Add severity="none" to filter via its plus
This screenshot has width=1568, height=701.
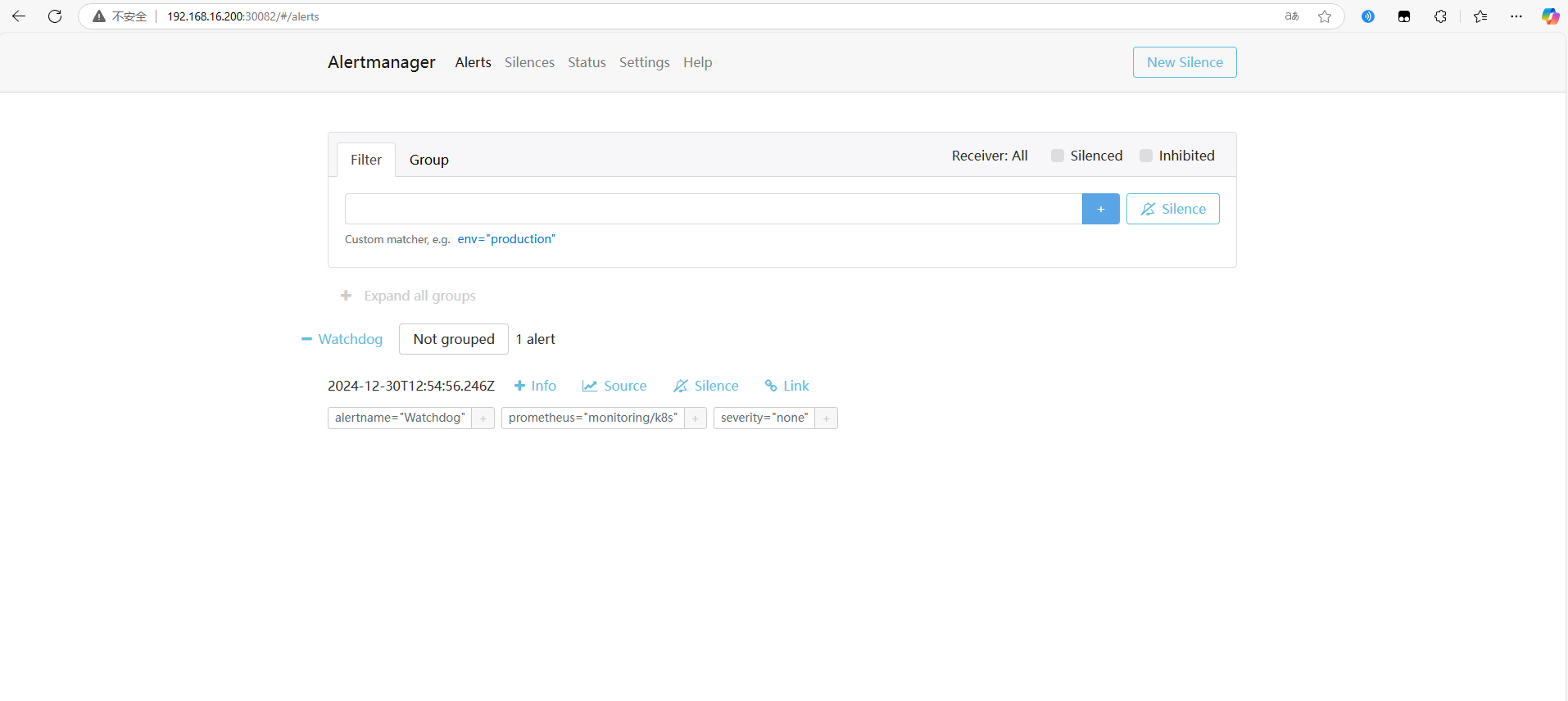(827, 418)
